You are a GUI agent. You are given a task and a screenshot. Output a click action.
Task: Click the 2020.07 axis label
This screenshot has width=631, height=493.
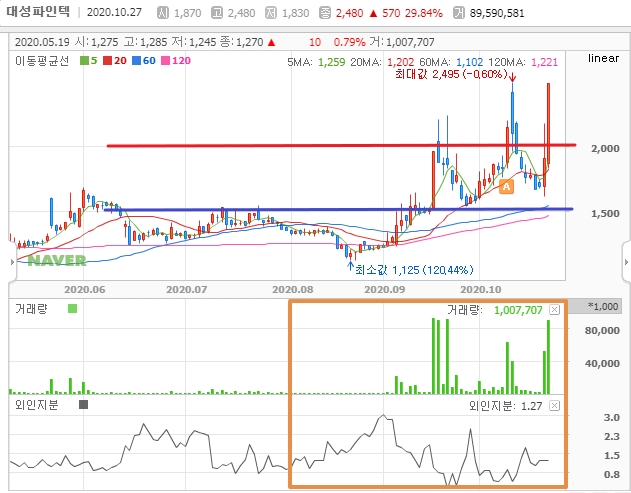pos(187,289)
